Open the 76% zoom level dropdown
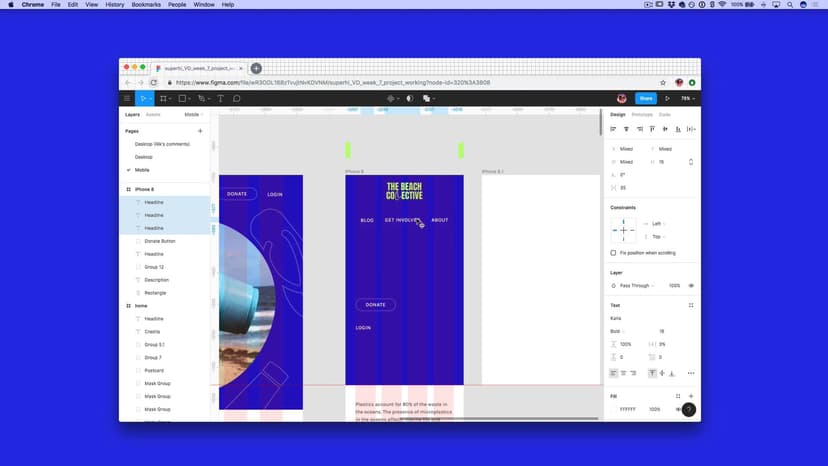The width and height of the screenshot is (828, 466). 688,98
